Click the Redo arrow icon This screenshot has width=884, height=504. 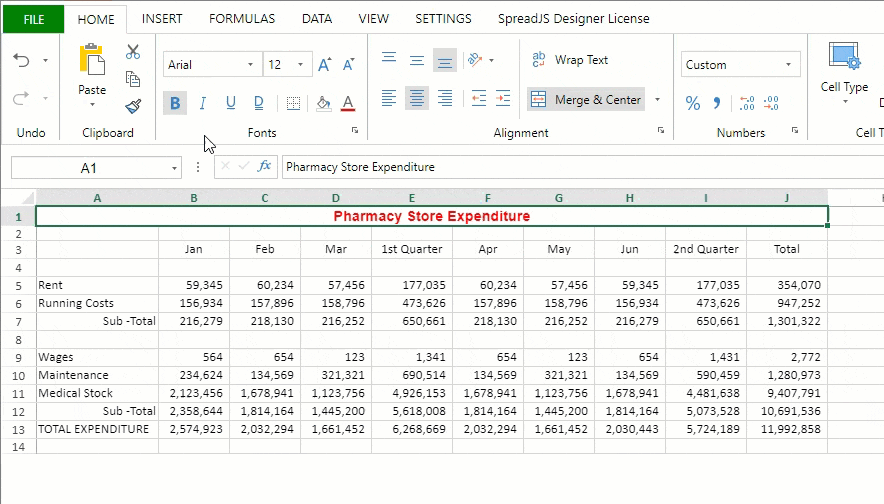[21, 99]
